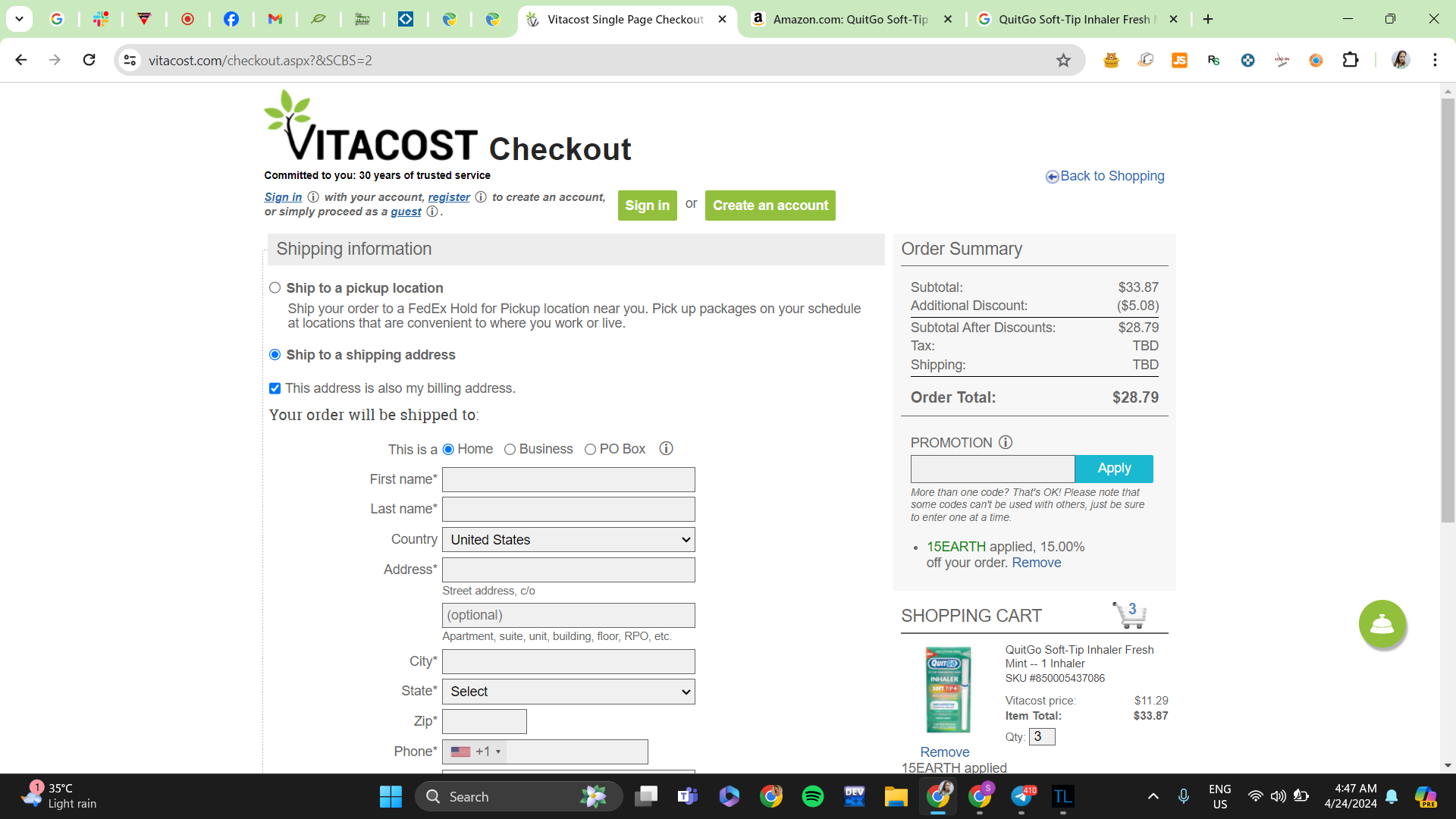Show hidden system tray icons
The image size is (1456, 819).
(1153, 796)
